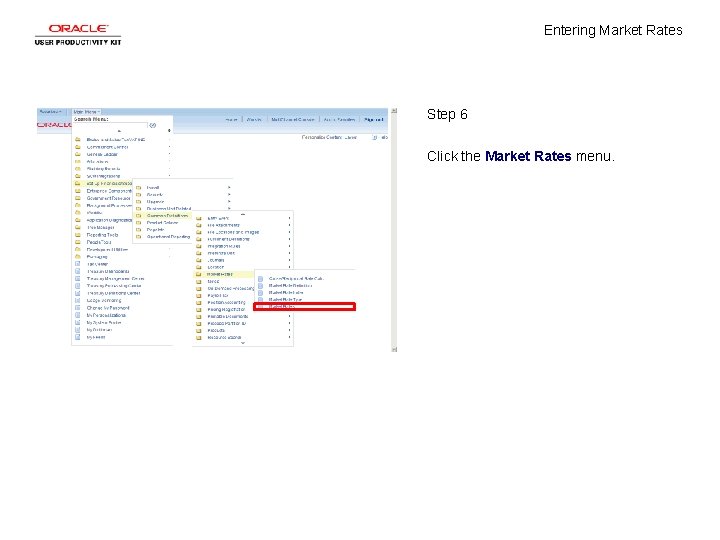Image resolution: width=720 pixels, height=540 pixels.
Task: Open the Location folder
Action: click(x=216, y=267)
